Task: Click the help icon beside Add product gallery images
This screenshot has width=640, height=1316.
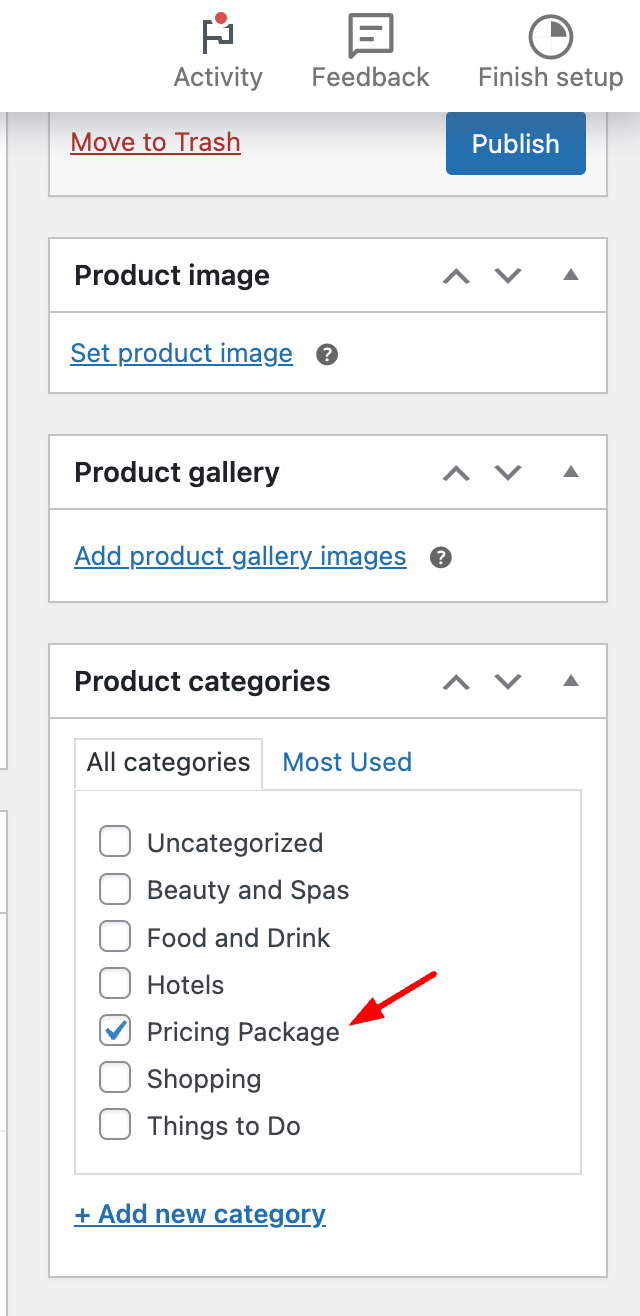Action: (440, 557)
